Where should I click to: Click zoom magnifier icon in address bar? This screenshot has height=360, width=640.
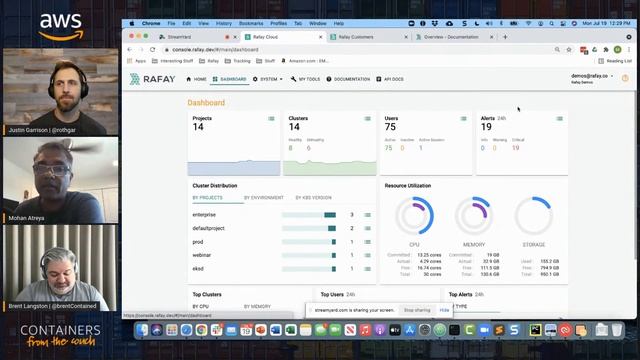click(x=557, y=49)
